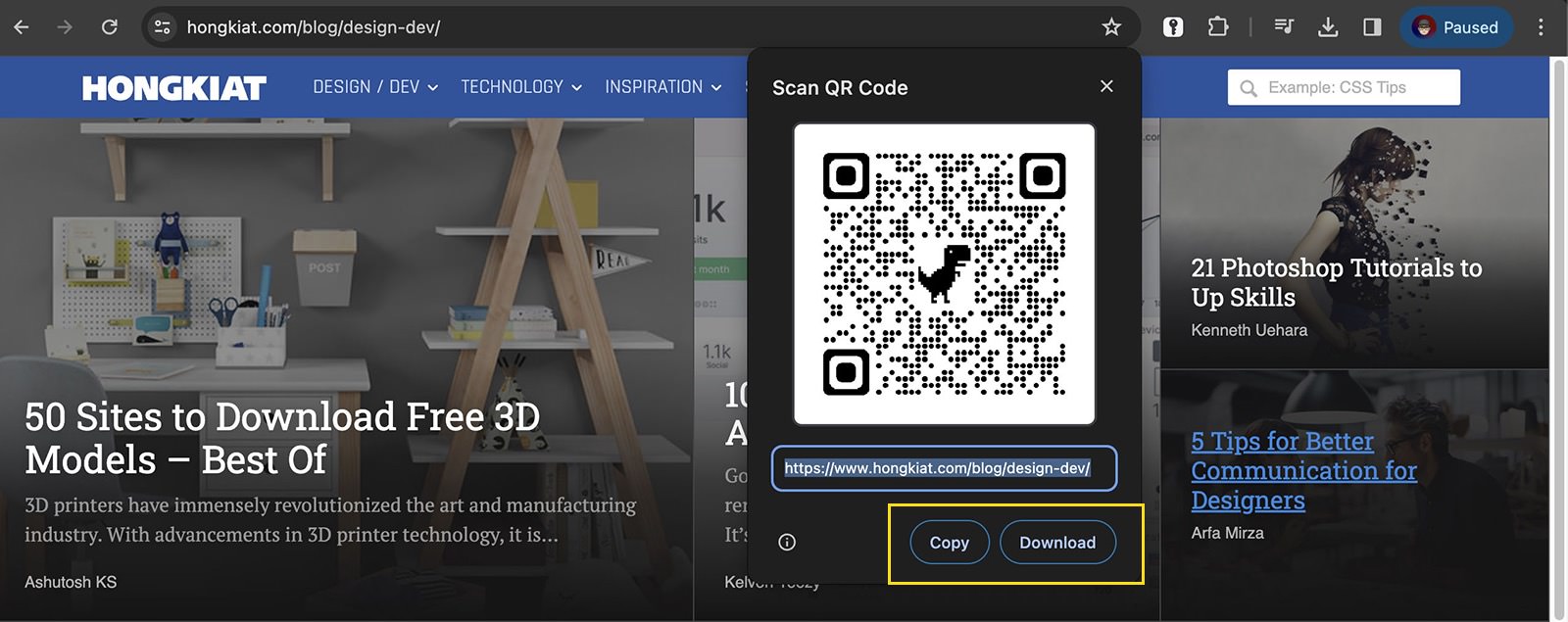Go back to the previous page
The height and width of the screenshot is (622, 1568).
[22, 27]
